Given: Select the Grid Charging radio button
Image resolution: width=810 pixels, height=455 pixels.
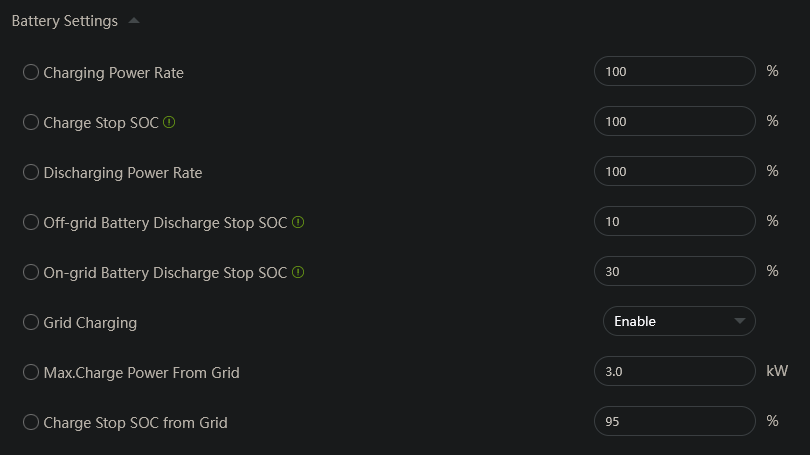Looking at the screenshot, I should (x=31, y=322).
